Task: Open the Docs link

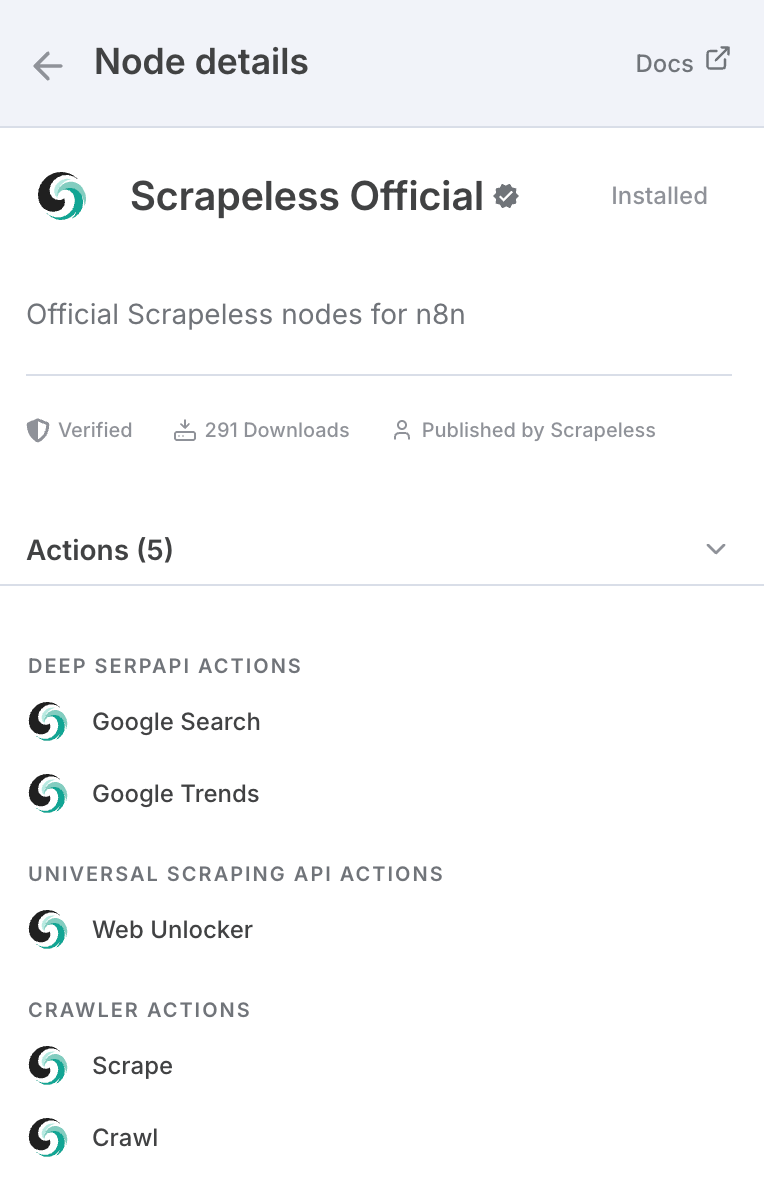Action: tap(664, 63)
